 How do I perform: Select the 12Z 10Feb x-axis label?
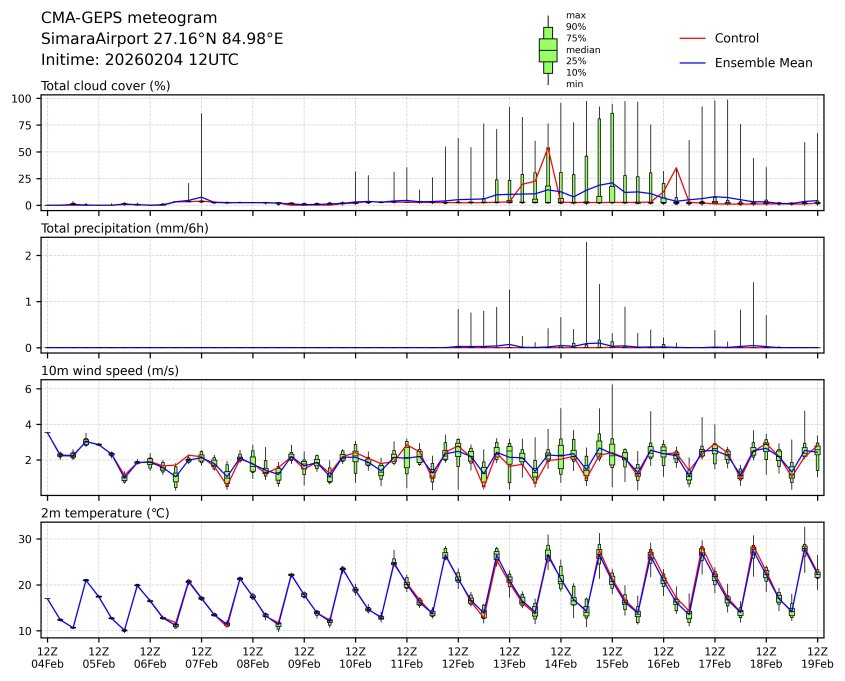[355, 656]
